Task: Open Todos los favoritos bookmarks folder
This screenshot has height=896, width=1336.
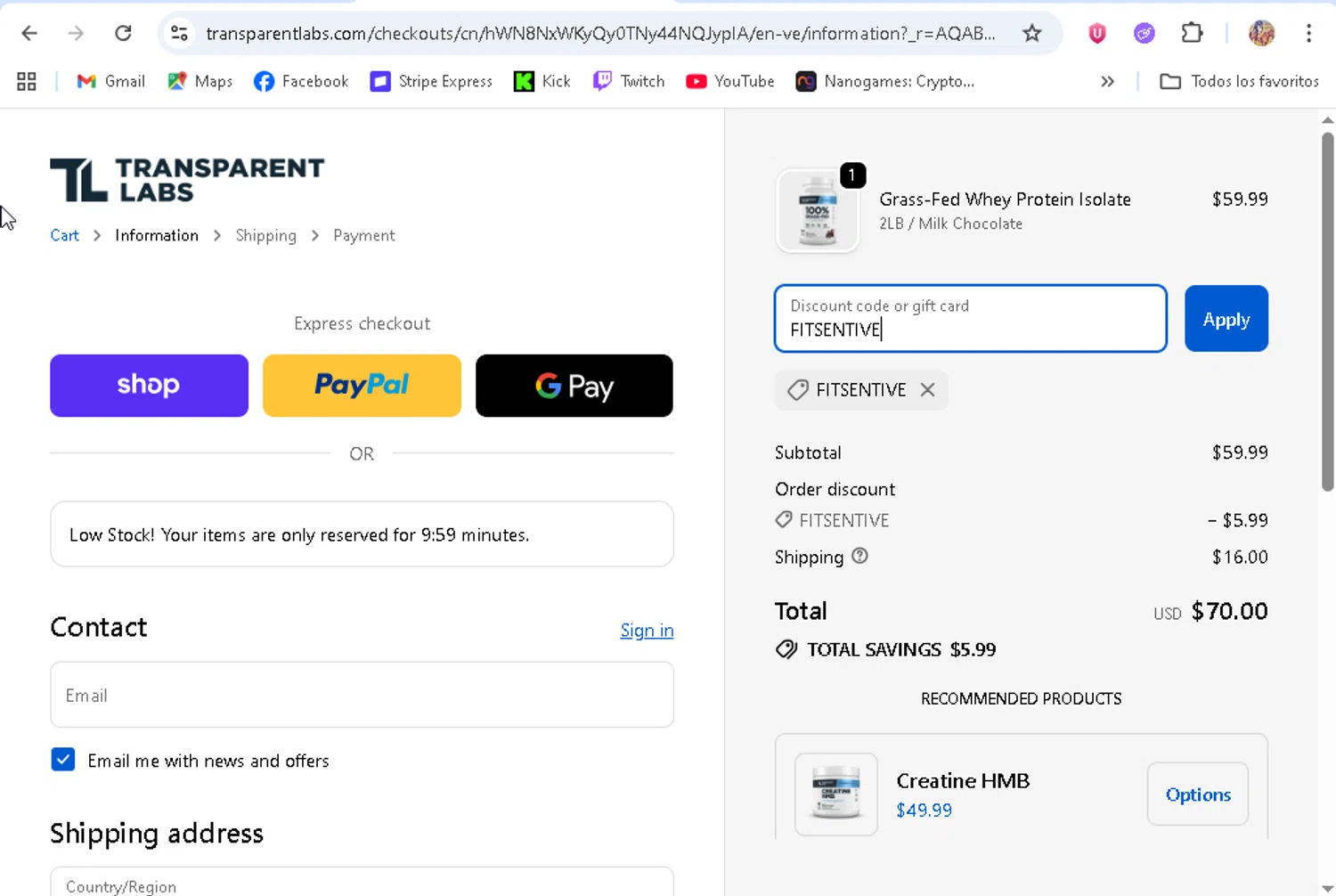Action: pos(1239,81)
